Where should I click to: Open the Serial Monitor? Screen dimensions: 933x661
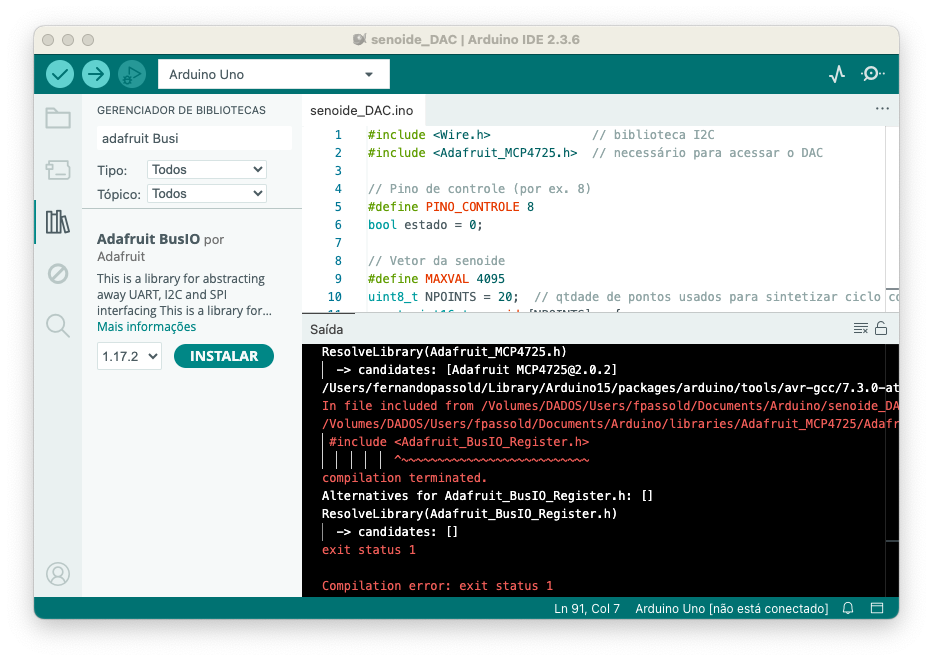(x=872, y=74)
